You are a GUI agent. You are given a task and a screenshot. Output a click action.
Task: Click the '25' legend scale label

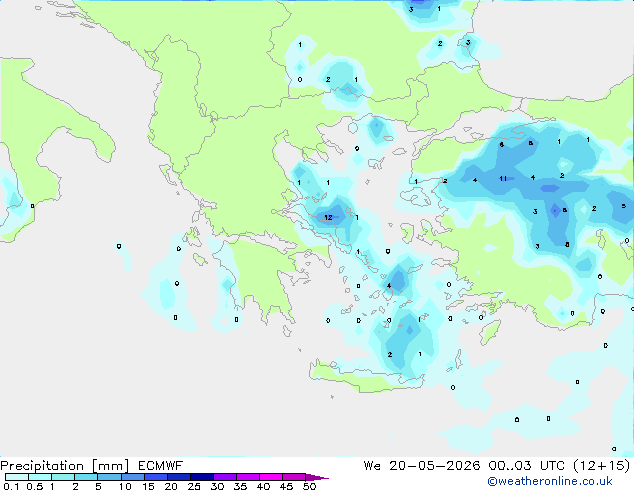point(194,486)
